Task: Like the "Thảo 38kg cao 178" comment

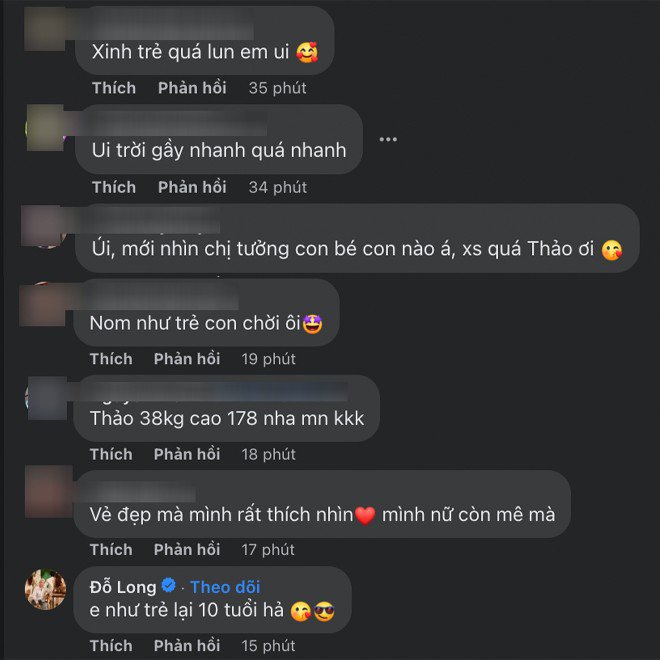Action: tap(111, 455)
